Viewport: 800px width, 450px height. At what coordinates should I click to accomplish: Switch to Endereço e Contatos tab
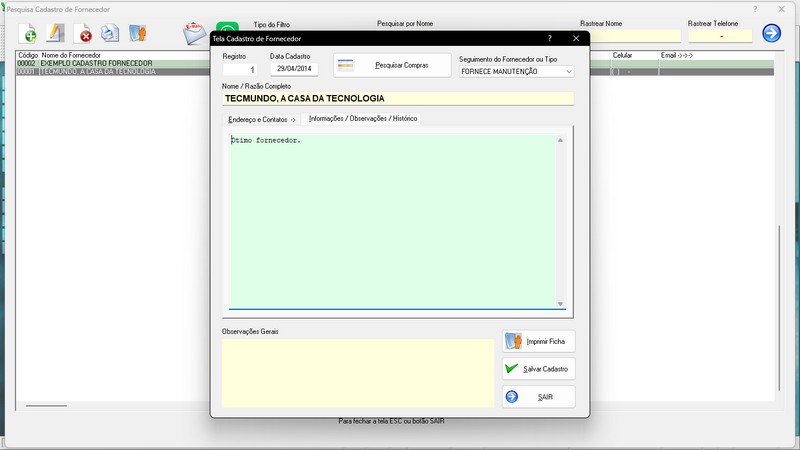(262, 119)
